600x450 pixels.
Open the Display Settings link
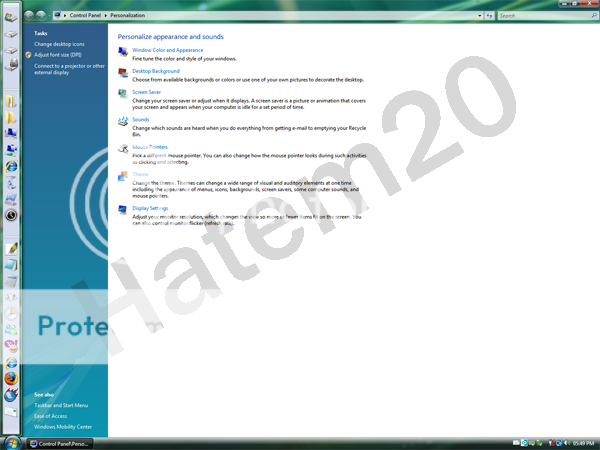(x=150, y=209)
